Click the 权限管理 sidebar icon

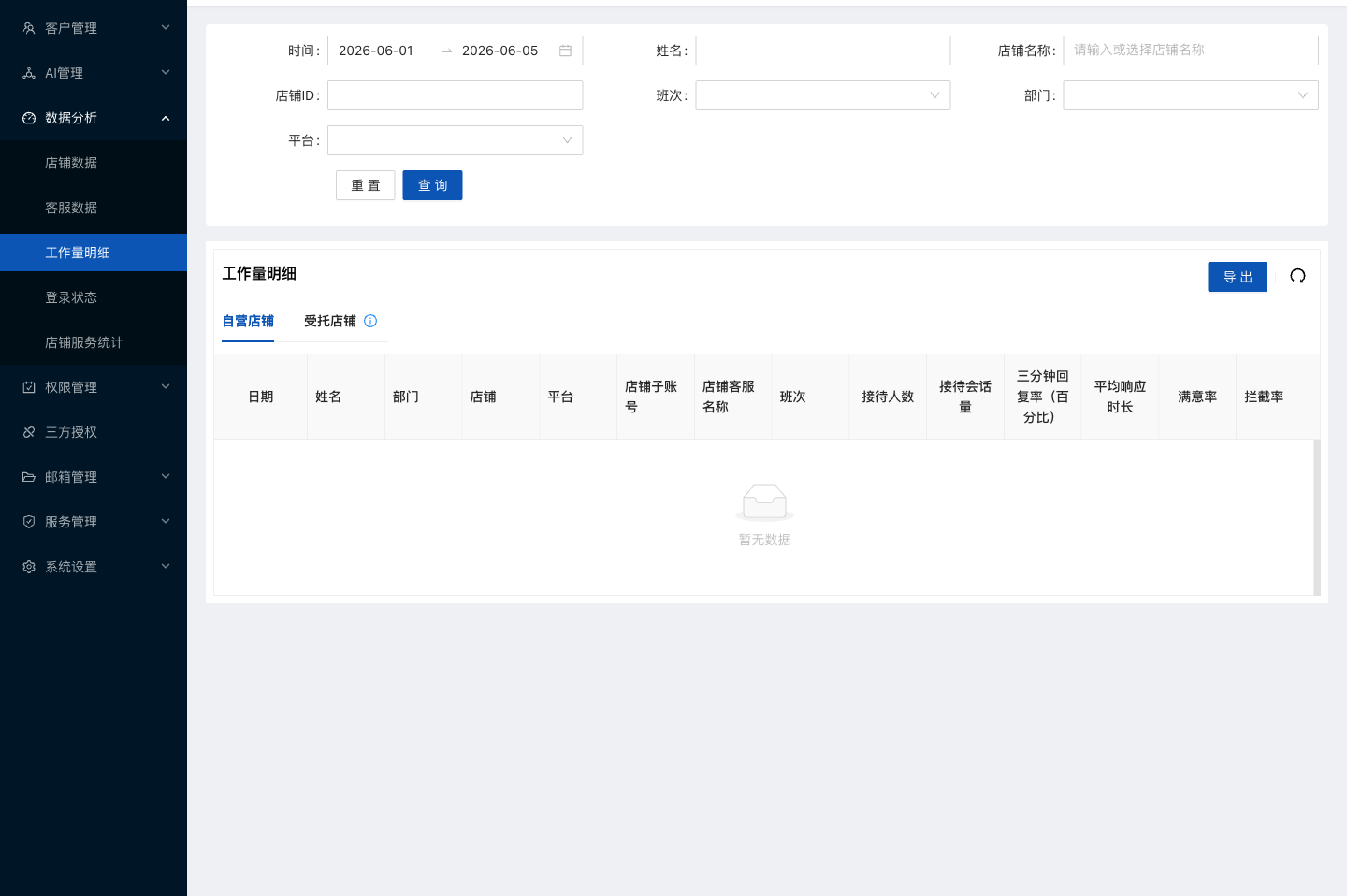[x=29, y=387]
